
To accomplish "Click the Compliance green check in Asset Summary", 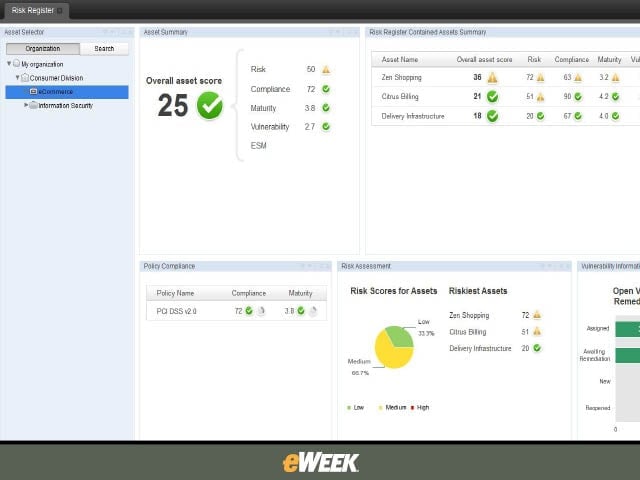I will (326, 89).
